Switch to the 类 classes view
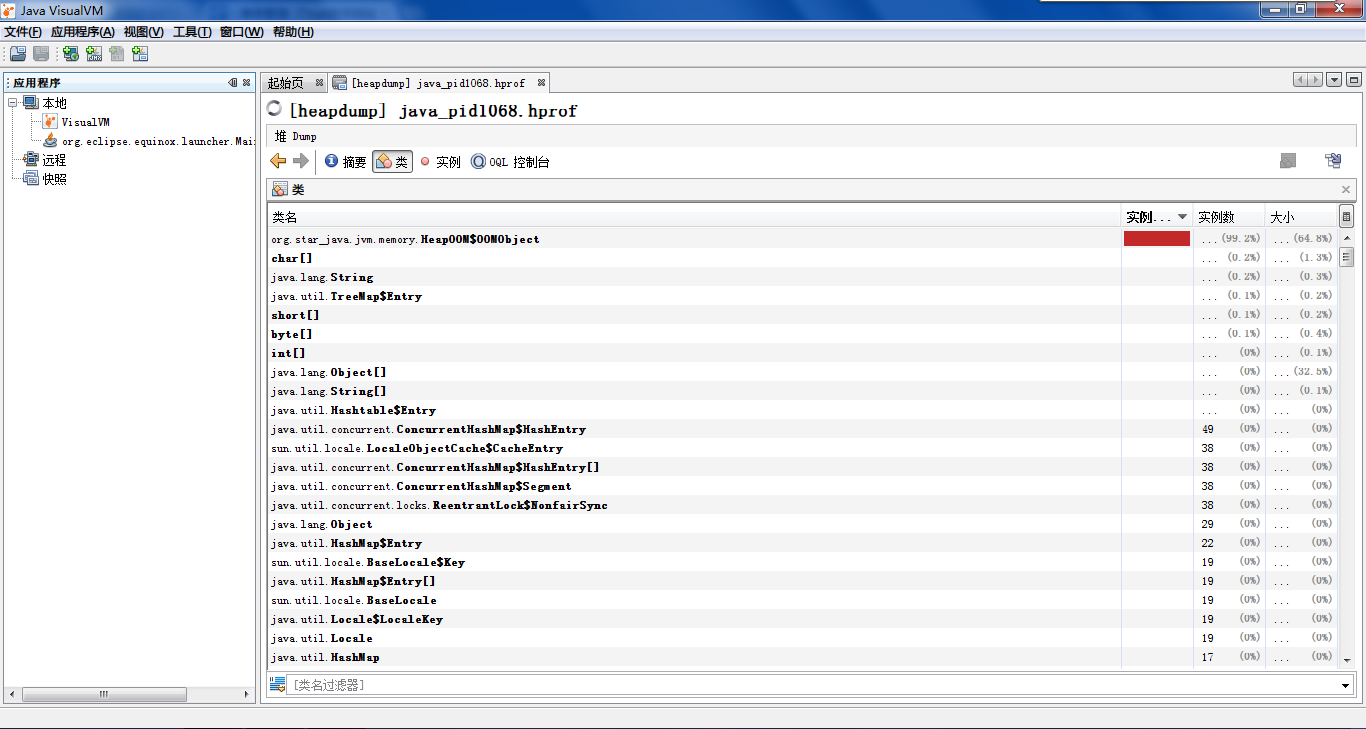This screenshot has width=1366, height=729. (x=392, y=162)
